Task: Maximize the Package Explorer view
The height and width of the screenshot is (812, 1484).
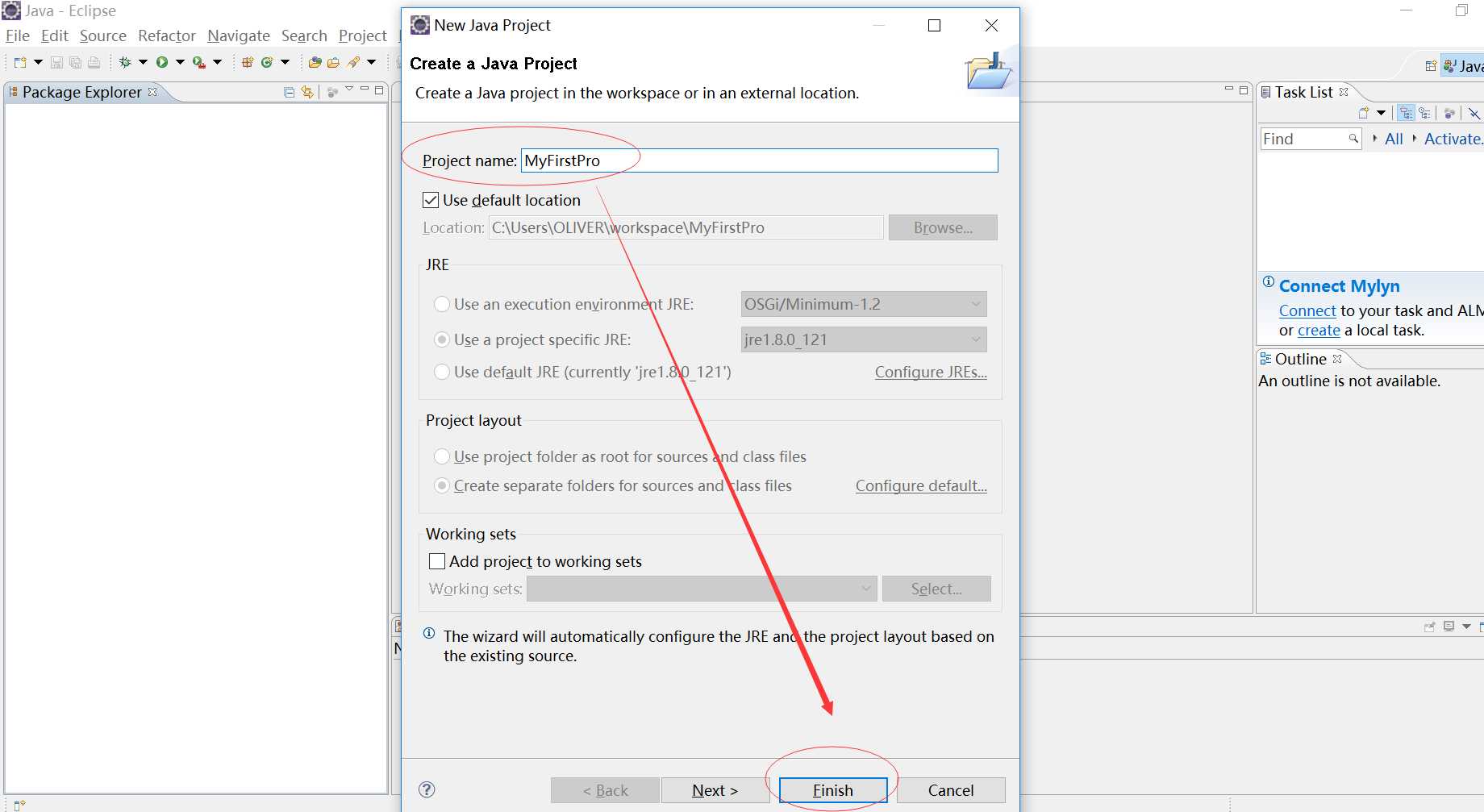Action: click(x=379, y=90)
